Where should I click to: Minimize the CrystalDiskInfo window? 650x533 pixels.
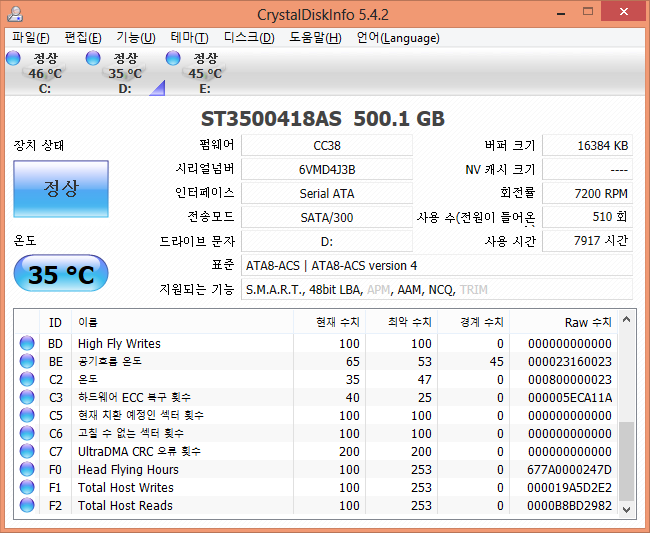click(x=561, y=13)
